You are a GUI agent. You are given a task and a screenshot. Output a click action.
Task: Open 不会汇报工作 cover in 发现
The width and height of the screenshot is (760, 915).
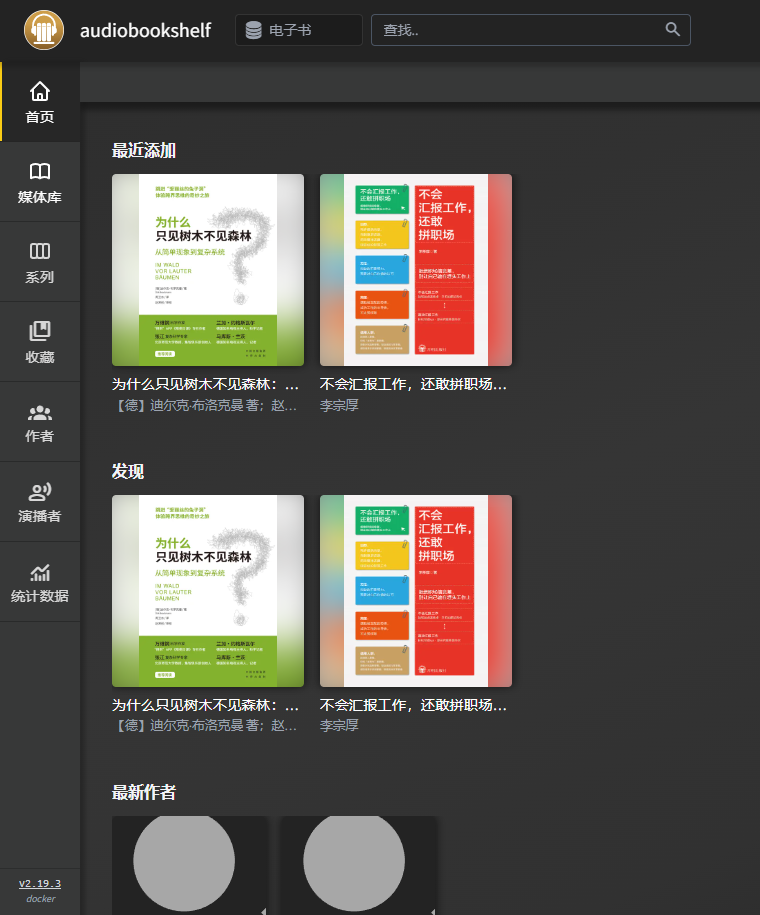416,591
